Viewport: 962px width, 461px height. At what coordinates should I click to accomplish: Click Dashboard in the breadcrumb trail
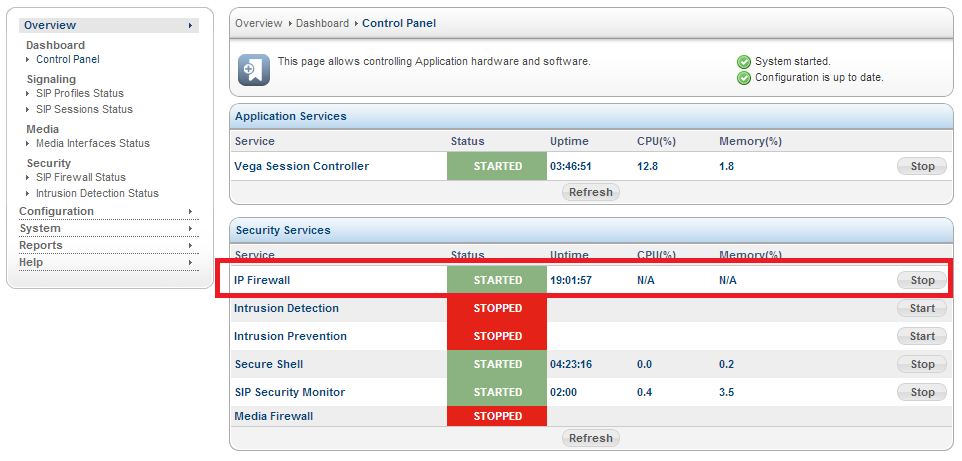[x=322, y=23]
